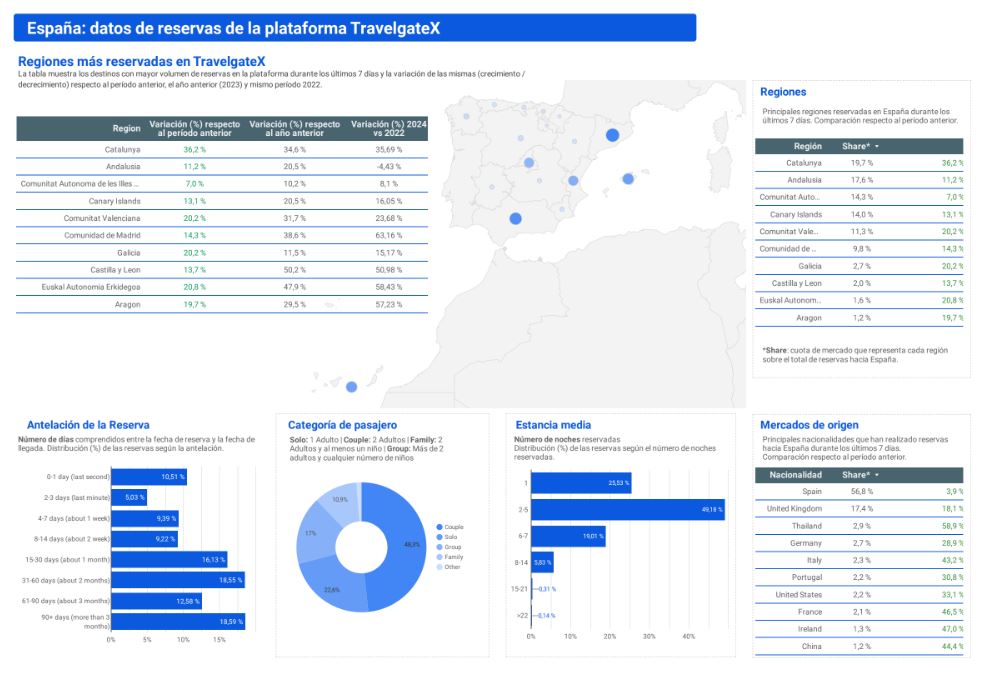
Task: Select the Madrid bubble in central Spain
Action: (529, 163)
